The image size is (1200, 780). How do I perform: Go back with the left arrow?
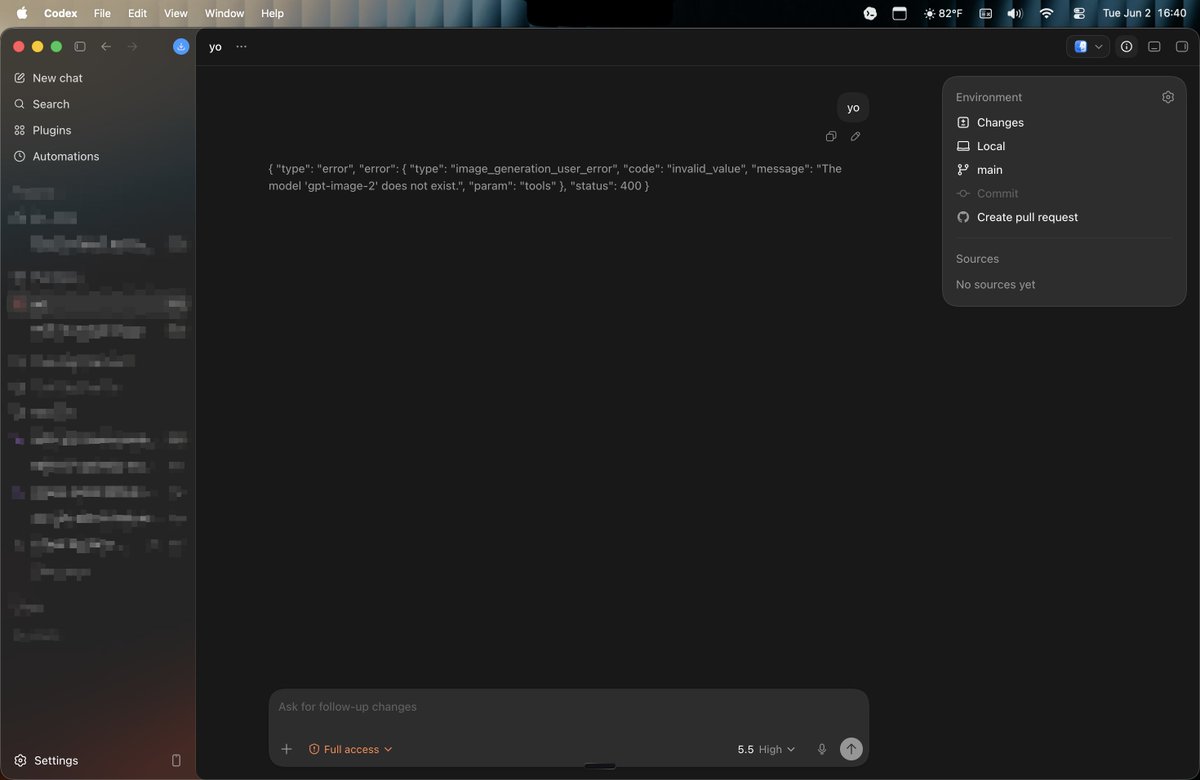coord(106,46)
